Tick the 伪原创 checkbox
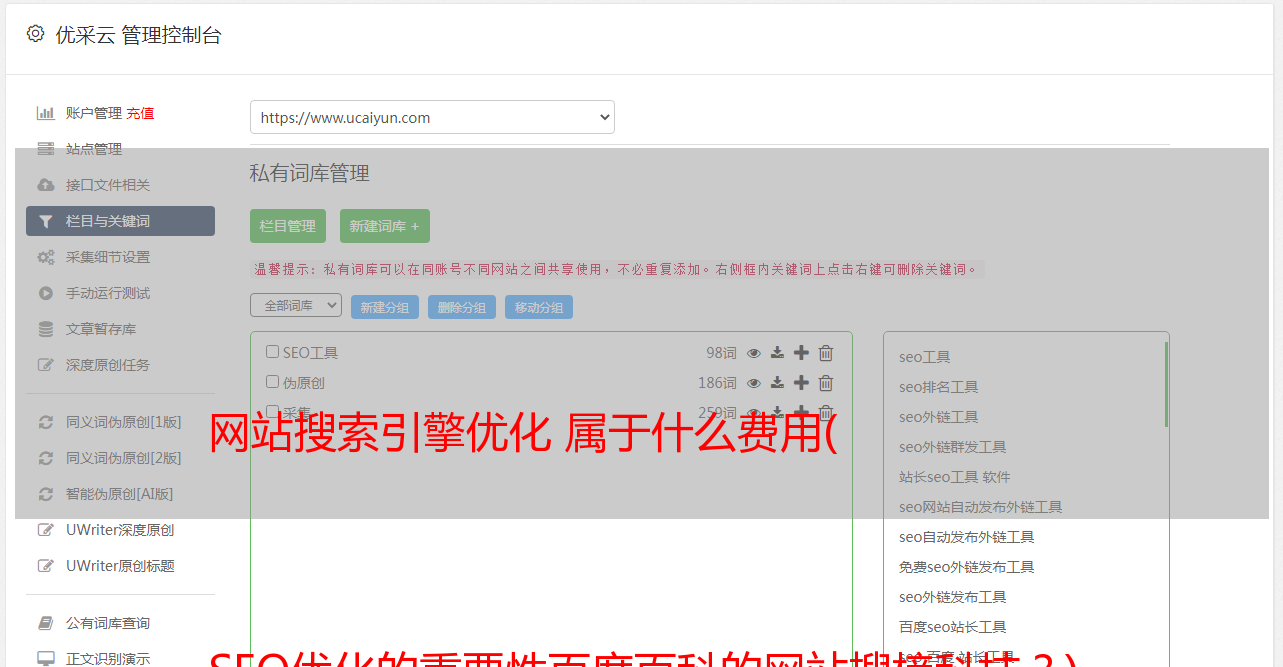The image size is (1283, 667). (x=272, y=382)
